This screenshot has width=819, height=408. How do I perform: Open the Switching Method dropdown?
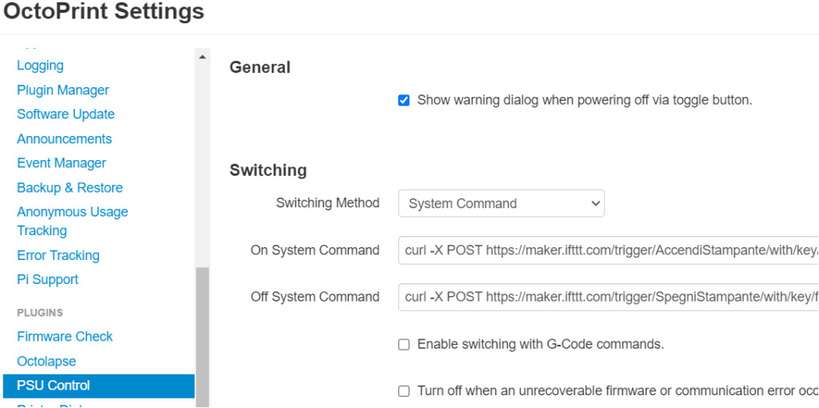[501, 203]
